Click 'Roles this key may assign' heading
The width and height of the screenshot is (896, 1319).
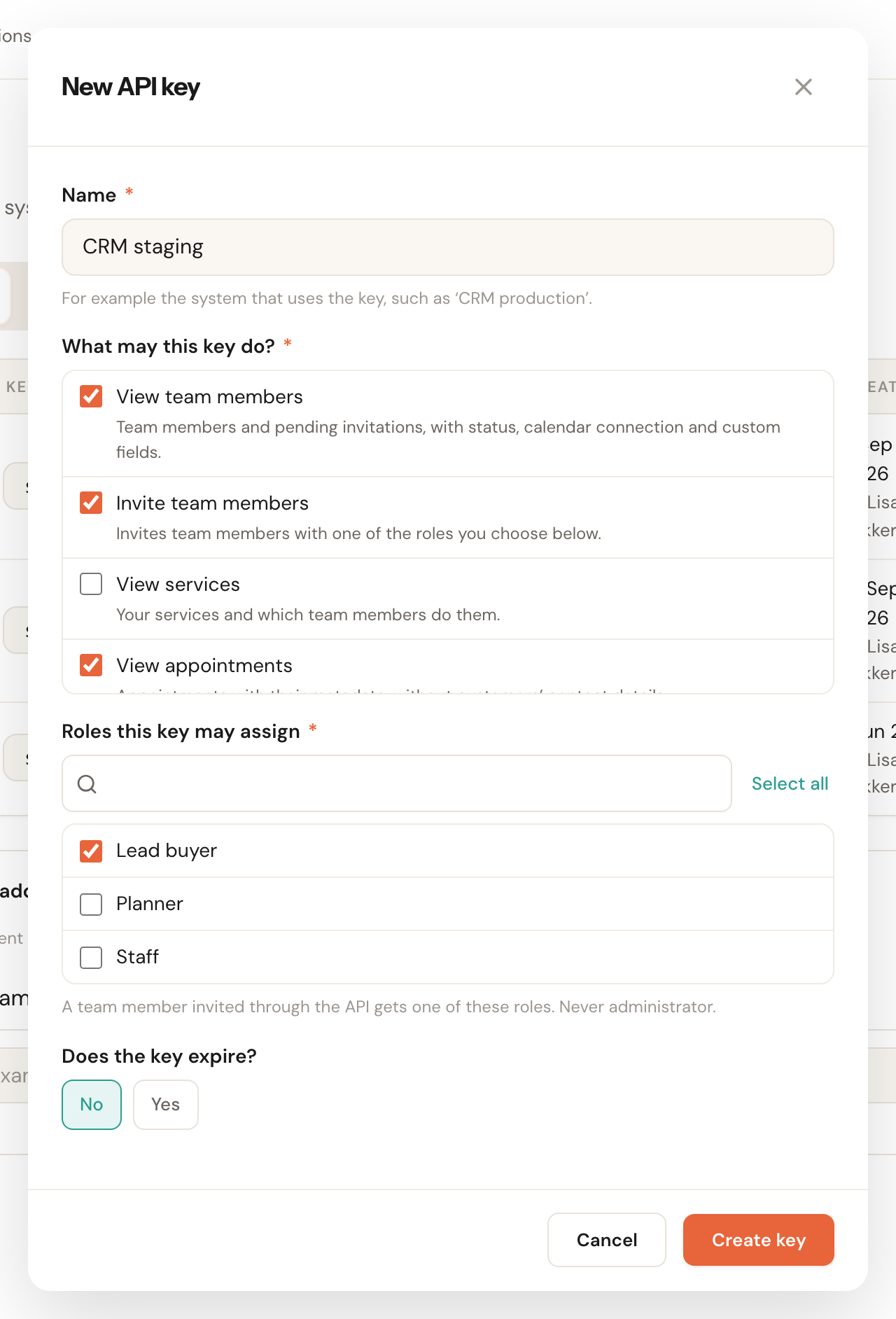181,732
